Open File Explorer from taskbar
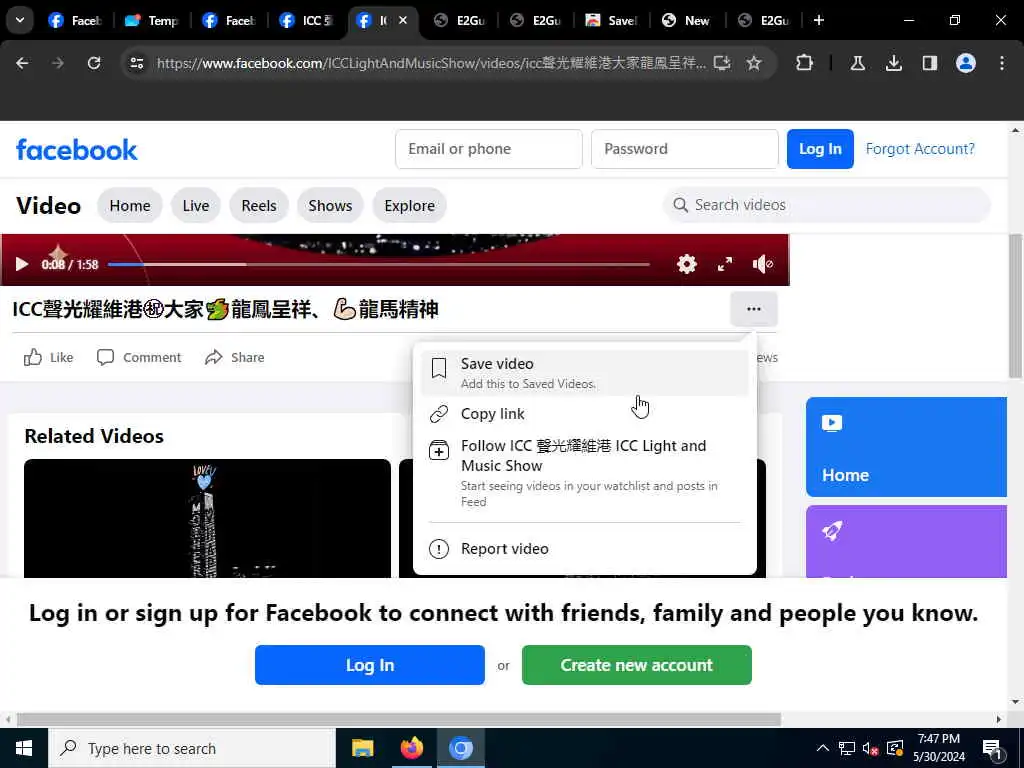The width and height of the screenshot is (1024, 768). pyautogui.click(x=362, y=748)
